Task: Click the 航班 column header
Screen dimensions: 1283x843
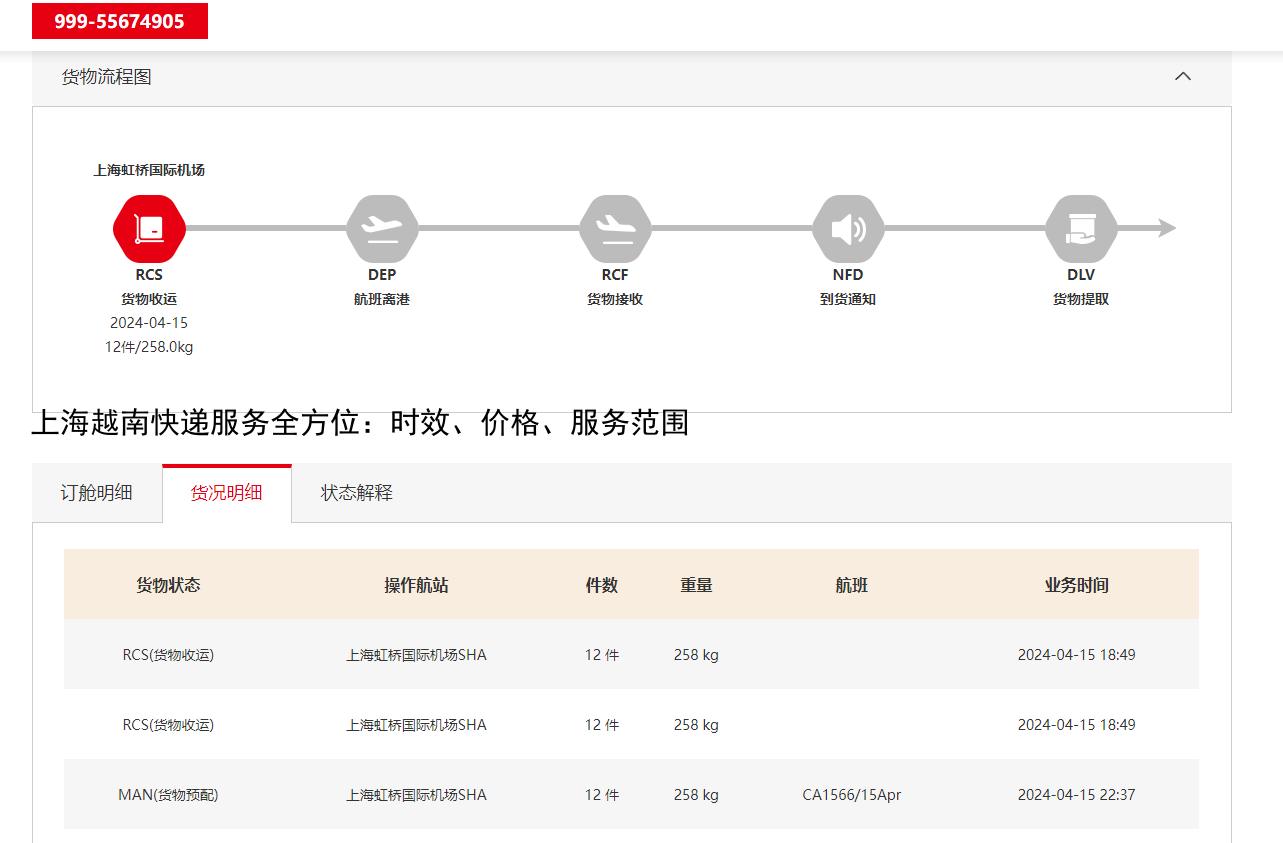Action: click(851, 585)
